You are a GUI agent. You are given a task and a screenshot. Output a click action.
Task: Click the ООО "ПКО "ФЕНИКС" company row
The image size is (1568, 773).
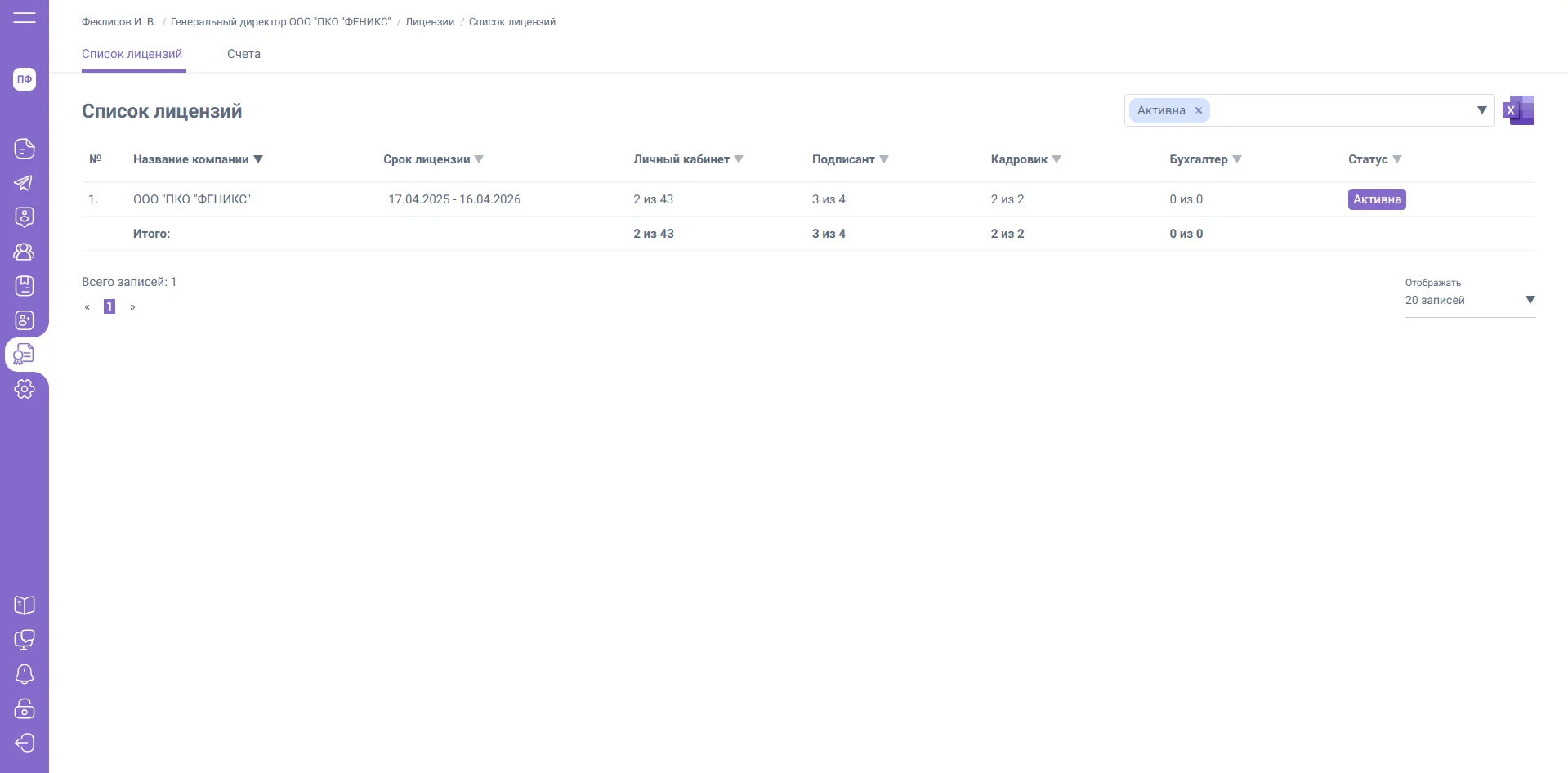(192, 199)
